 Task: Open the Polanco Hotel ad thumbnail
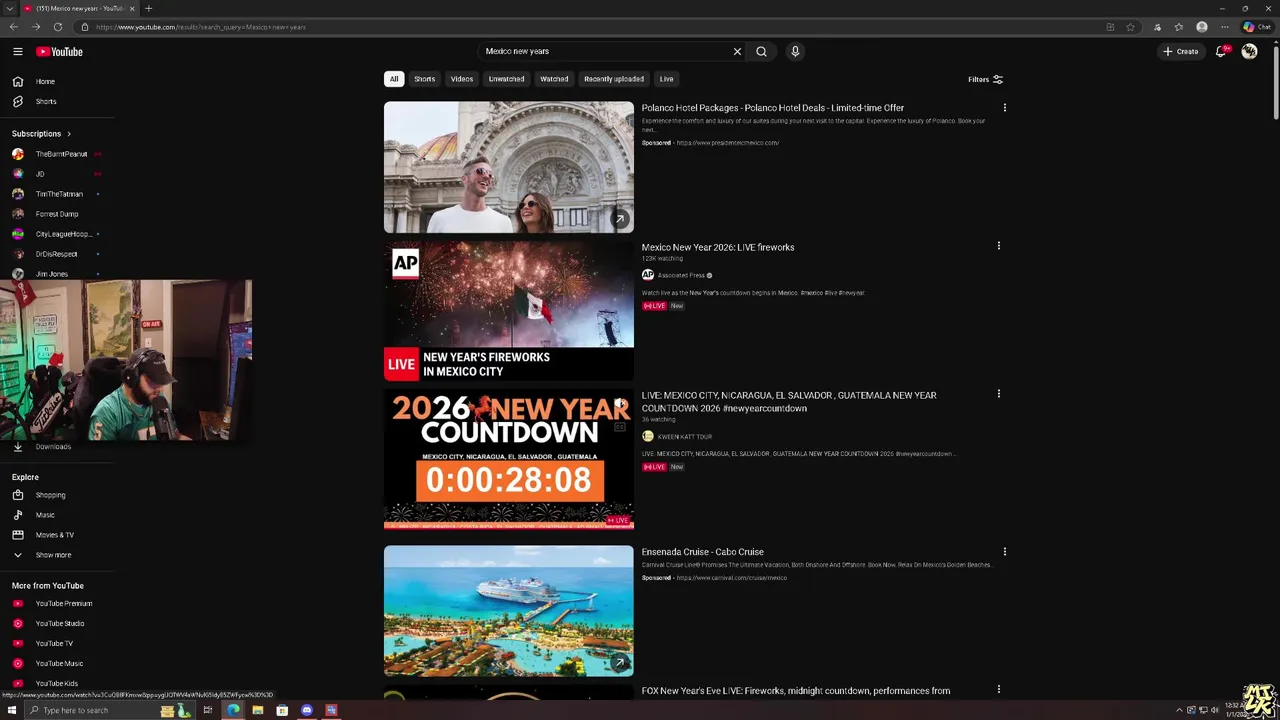509,167
